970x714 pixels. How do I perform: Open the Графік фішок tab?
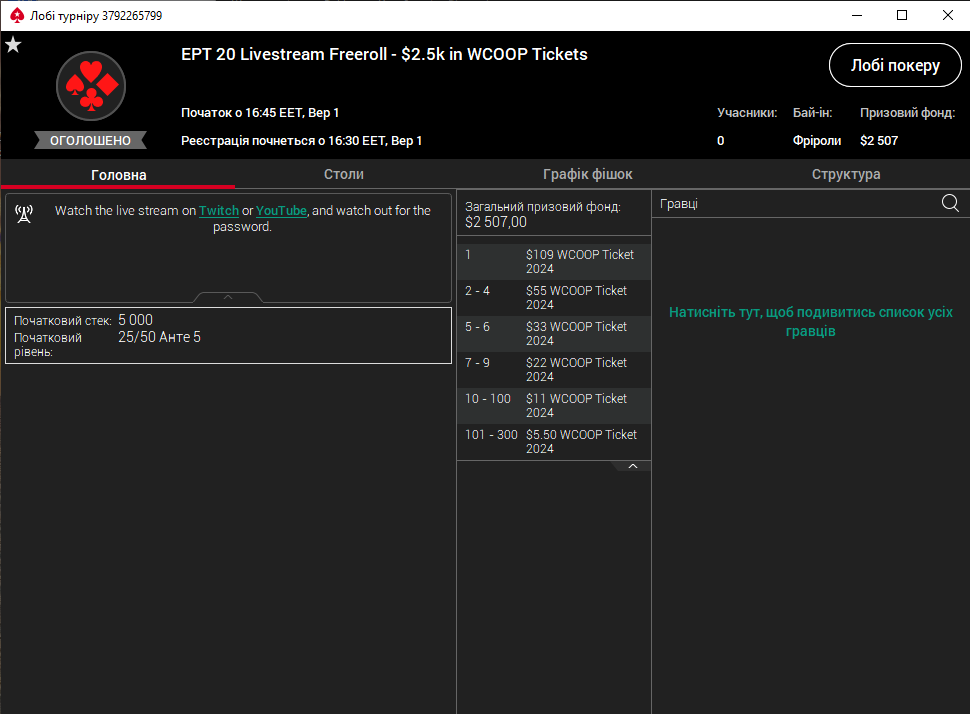[x=588, y=174]
